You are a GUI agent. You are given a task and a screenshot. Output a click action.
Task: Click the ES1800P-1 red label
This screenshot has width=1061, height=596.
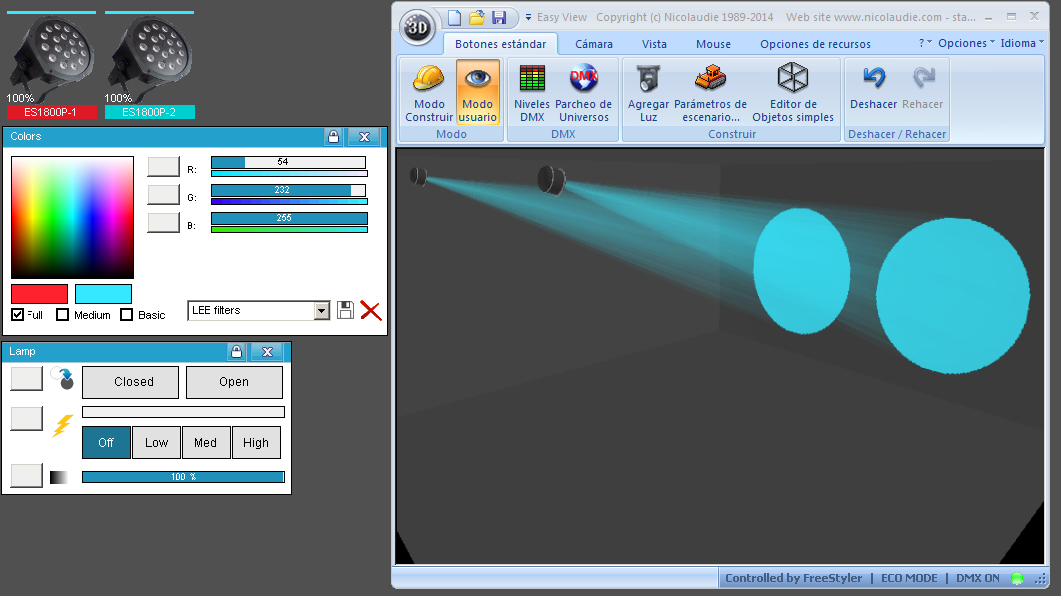[51, 112]
